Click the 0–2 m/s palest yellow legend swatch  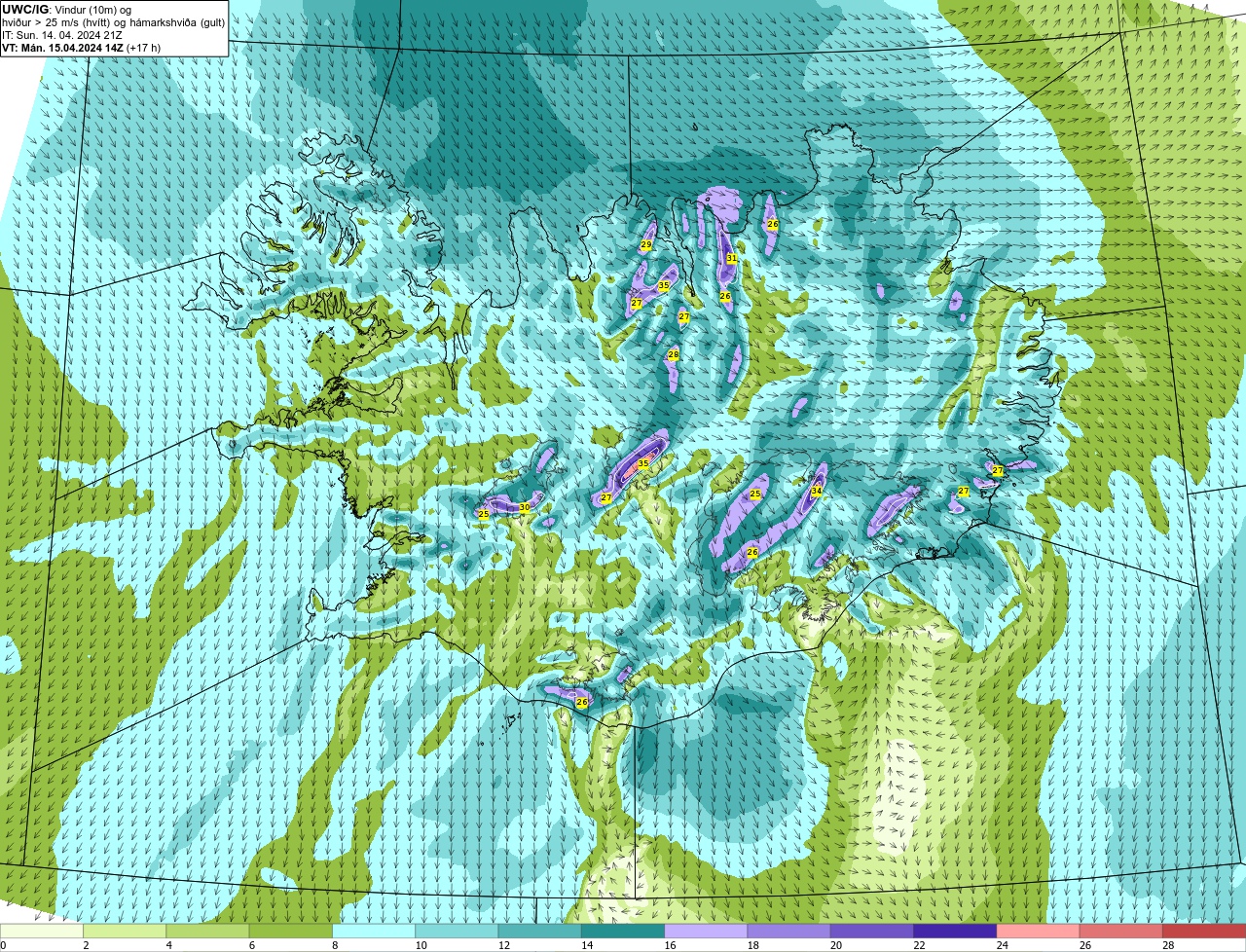[42, 931]
